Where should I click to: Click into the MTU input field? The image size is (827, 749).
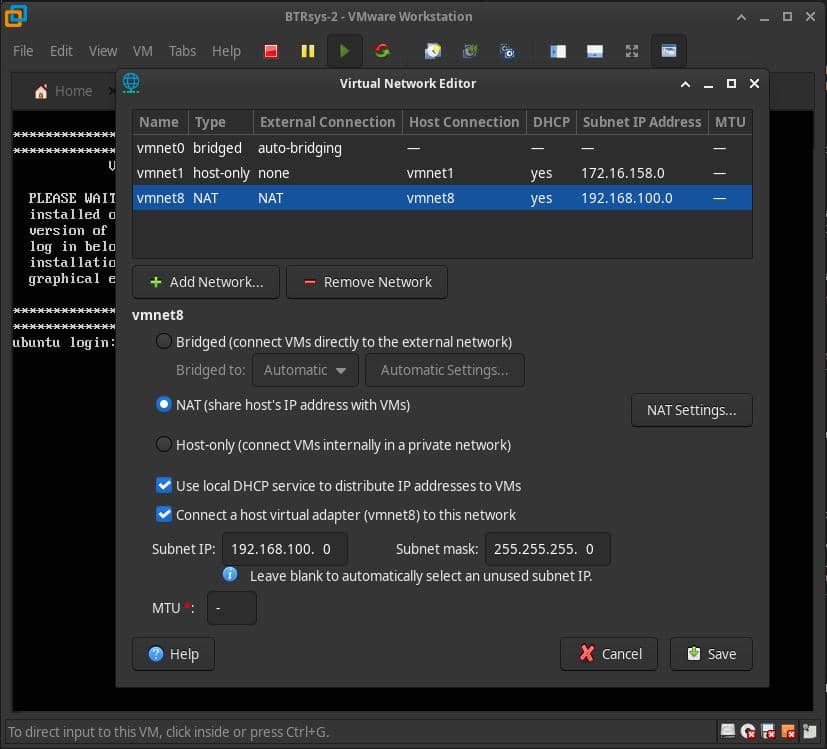[231, 608]
